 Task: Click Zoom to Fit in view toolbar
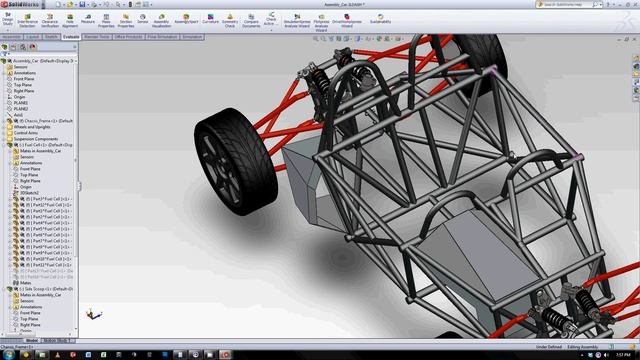point(316,39)
